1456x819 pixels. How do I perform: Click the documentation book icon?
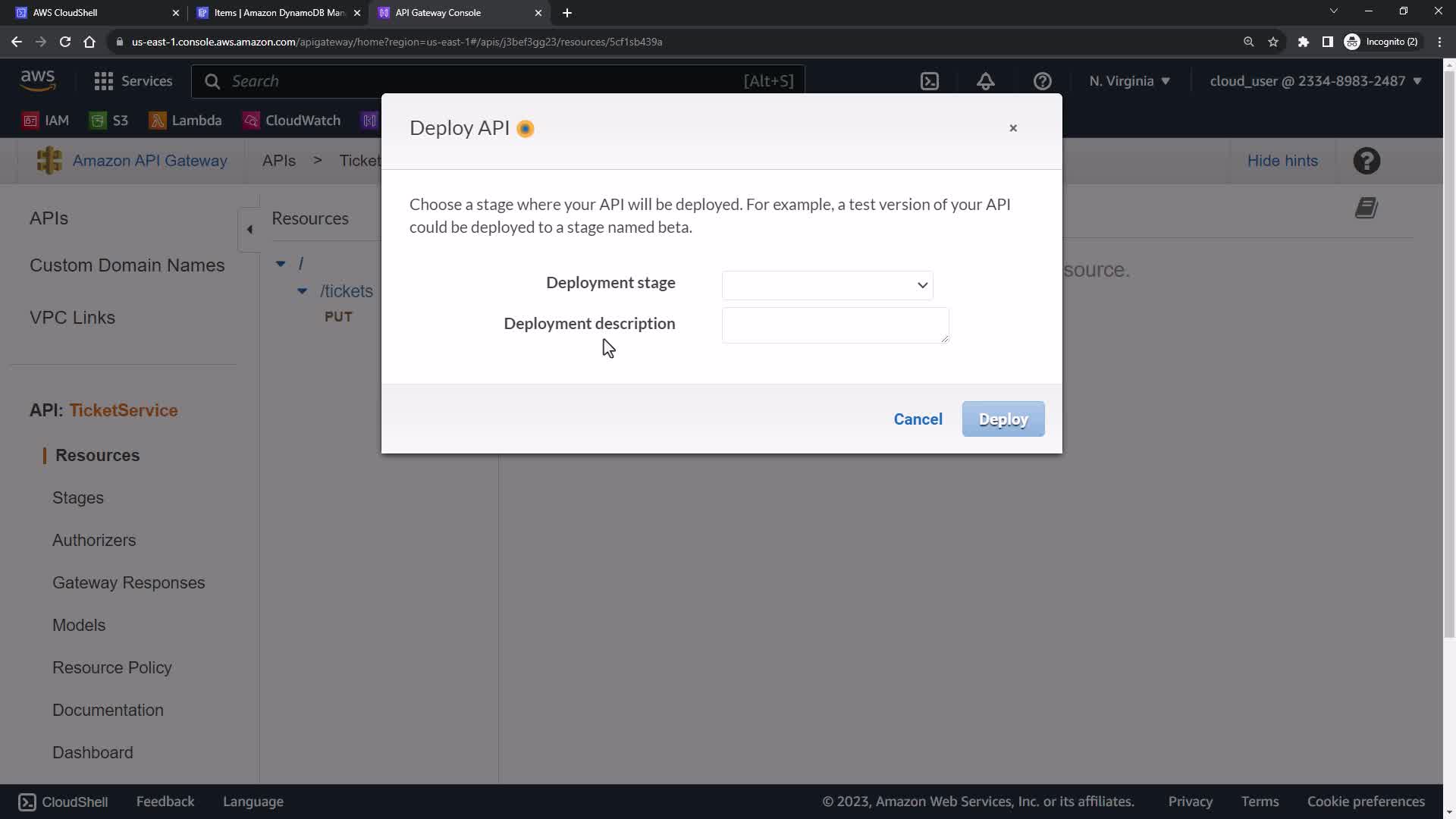(1367, 209)
